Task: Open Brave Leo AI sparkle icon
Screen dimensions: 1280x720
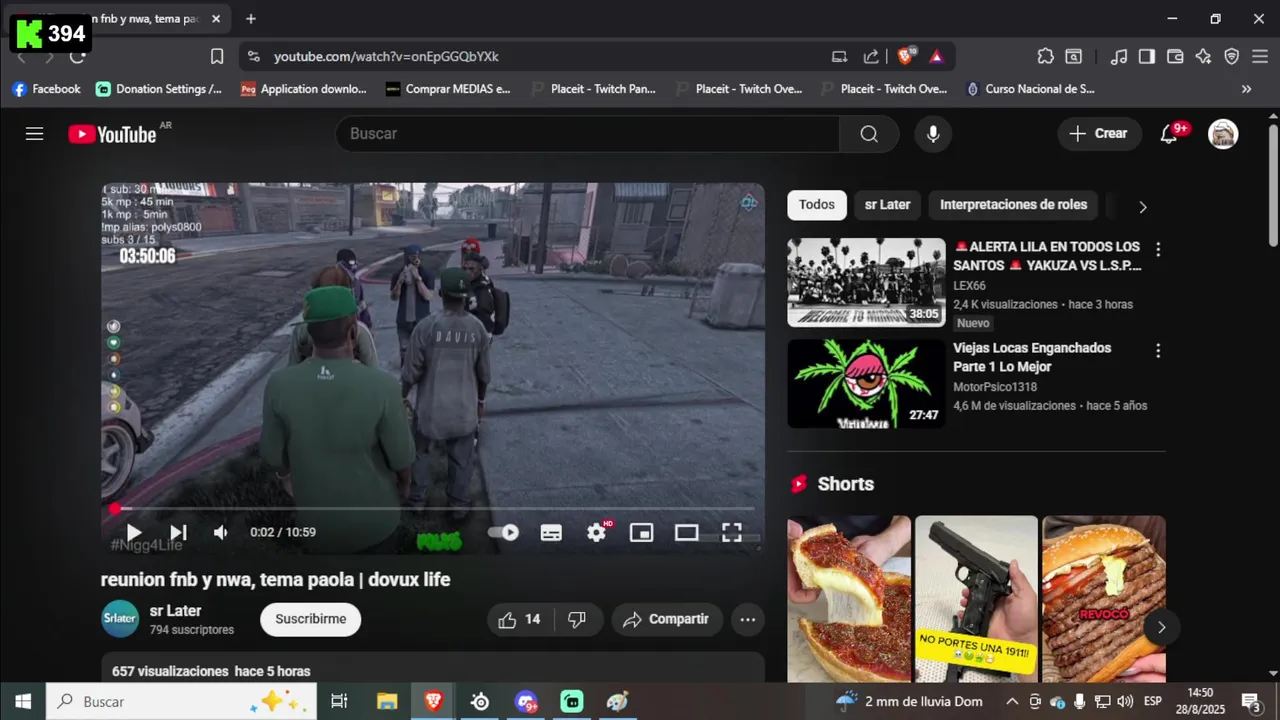Action: pyautogui.click(x=1203, y=57)
